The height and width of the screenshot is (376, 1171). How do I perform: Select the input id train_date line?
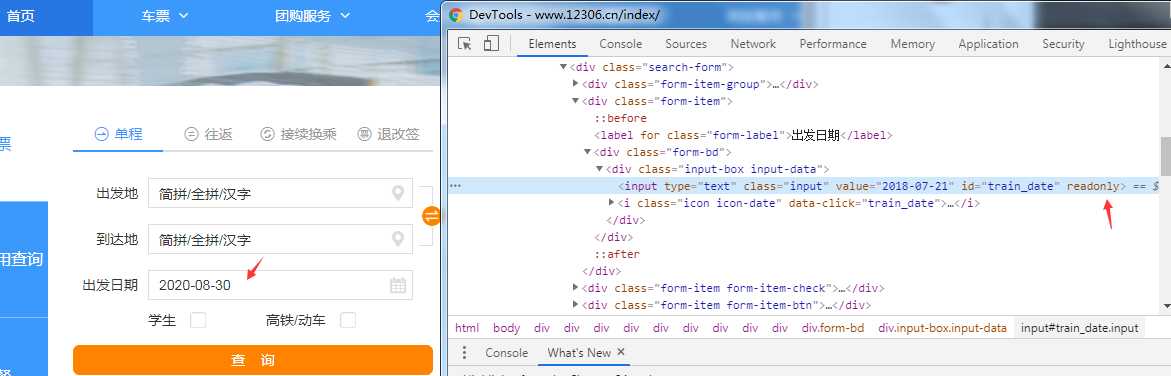pyautogui.click(x=804, y=186)
